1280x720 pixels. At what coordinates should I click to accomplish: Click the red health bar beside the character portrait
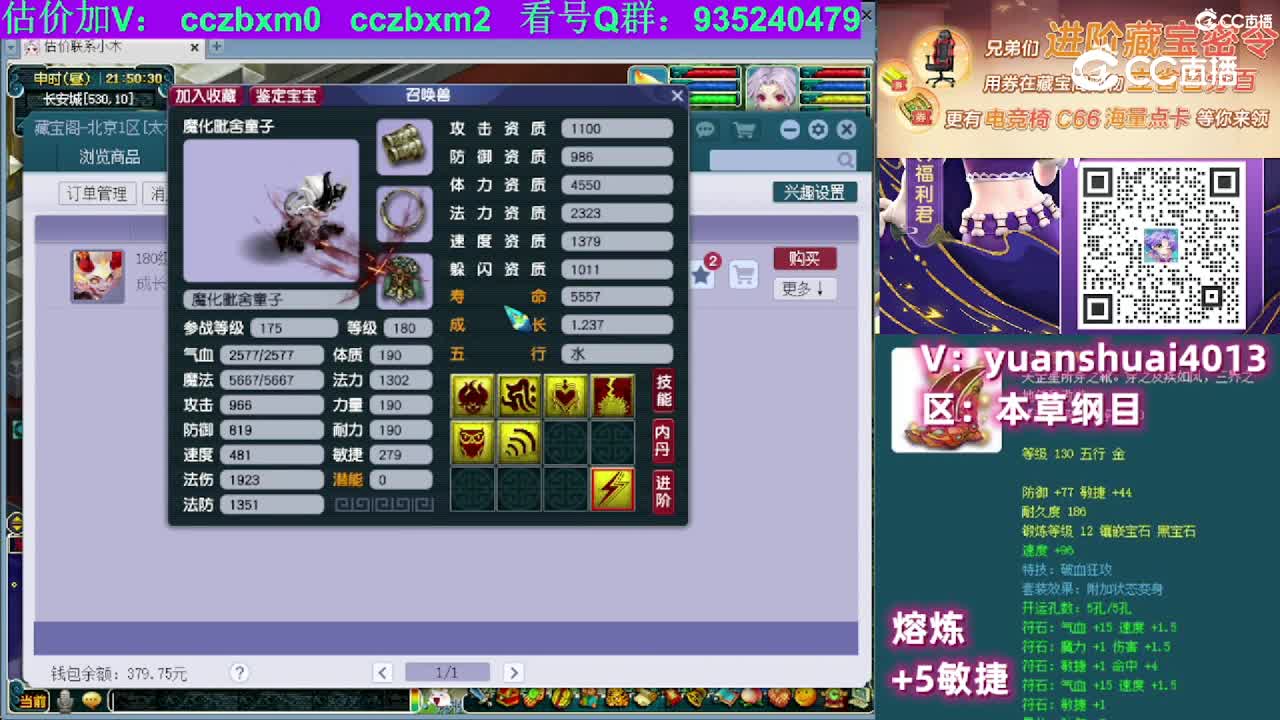coord(833,73)
